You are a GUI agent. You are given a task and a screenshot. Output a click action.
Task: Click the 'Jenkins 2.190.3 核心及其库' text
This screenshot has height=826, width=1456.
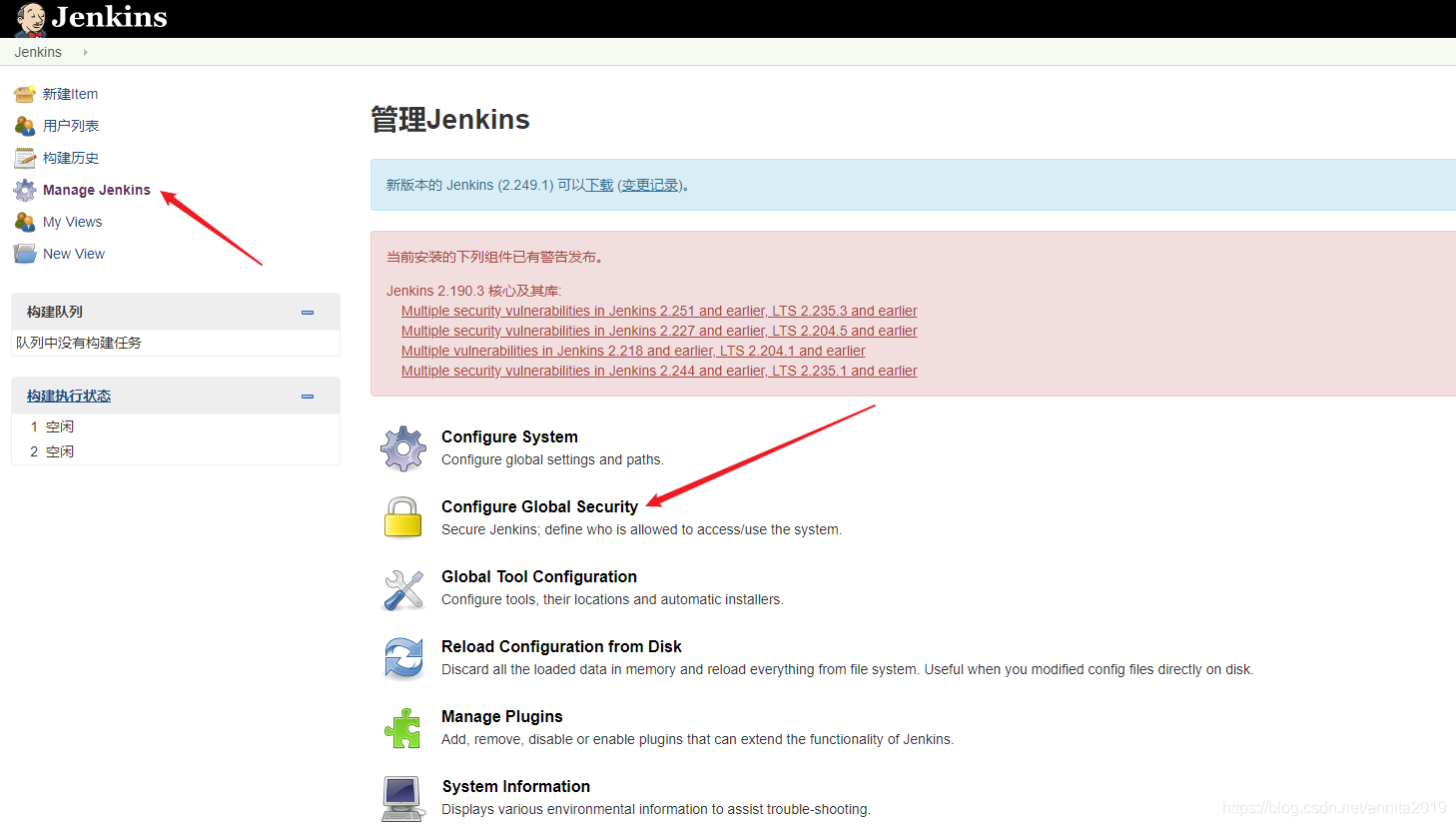click(474, 291)
